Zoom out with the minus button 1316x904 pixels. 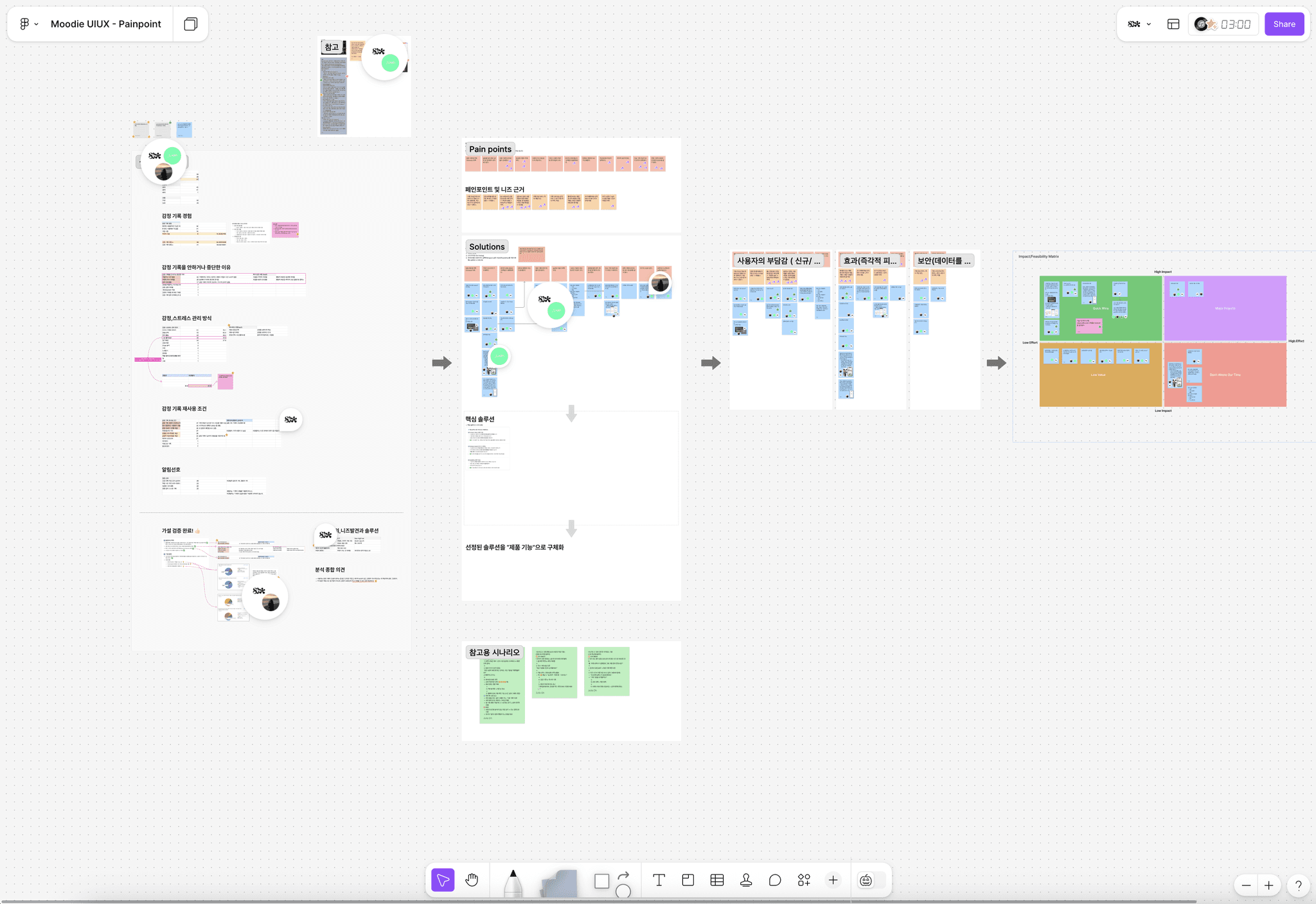1246,885
